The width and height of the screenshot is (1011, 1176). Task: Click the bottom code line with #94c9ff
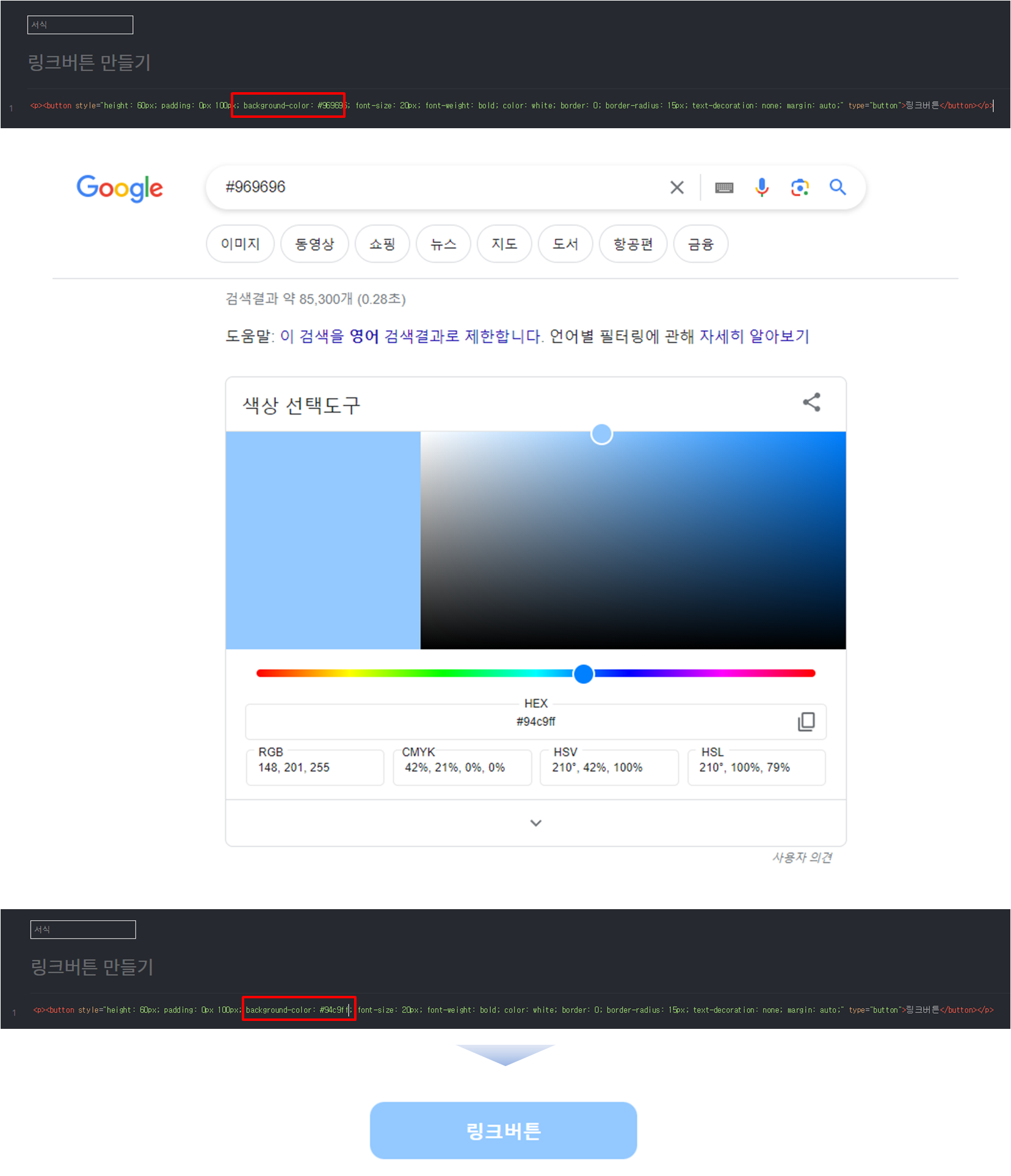pyautogui.click(x=513, y=1010)
